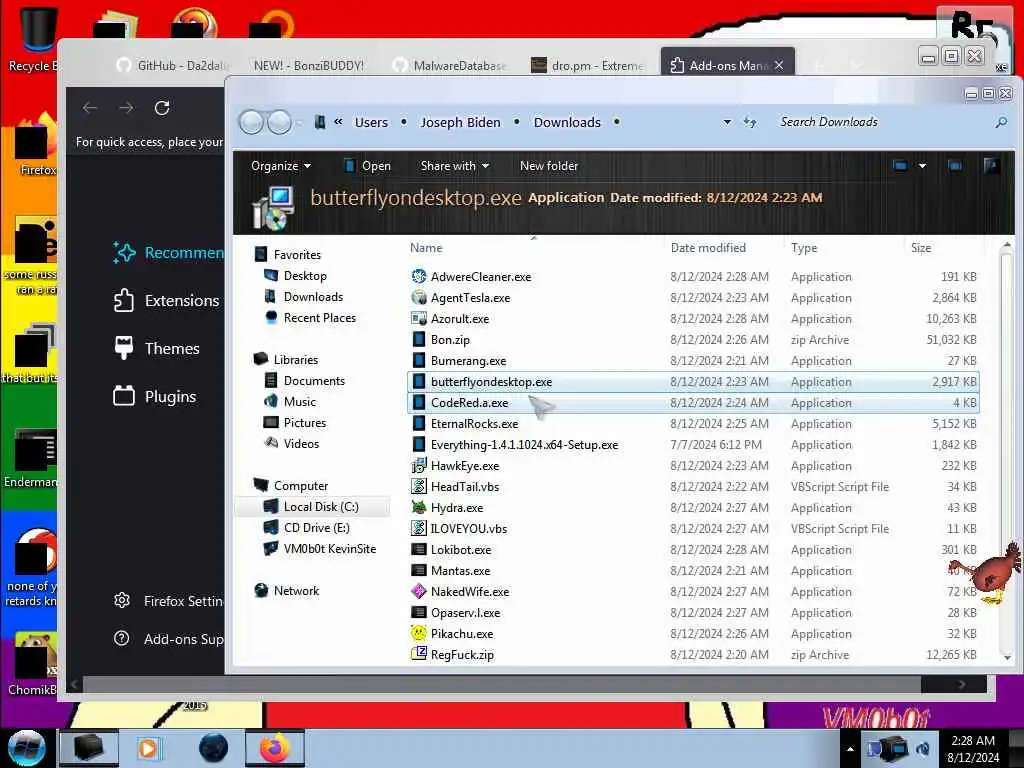Screen dimensions: 1024x768
Task: Select Local Disk (C:) in navigation tree
Action: [x=321, y=506]
